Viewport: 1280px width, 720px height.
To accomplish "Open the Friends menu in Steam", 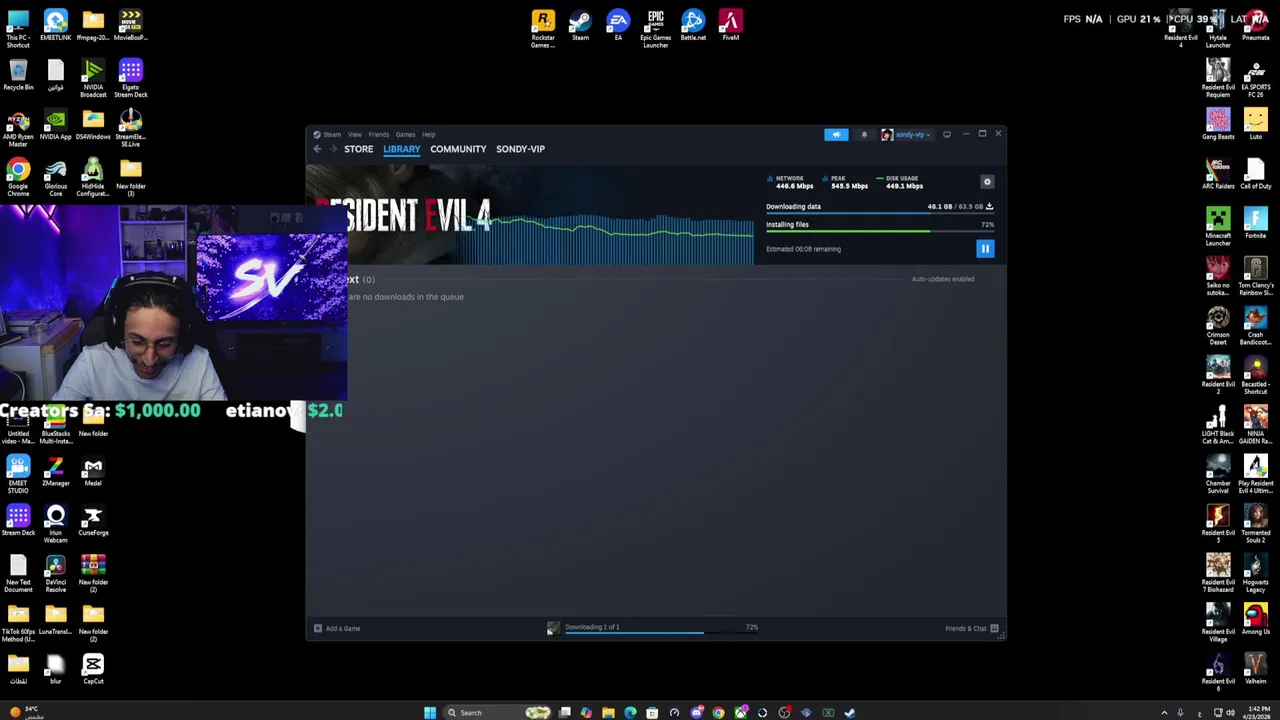I will click(379, 135).
